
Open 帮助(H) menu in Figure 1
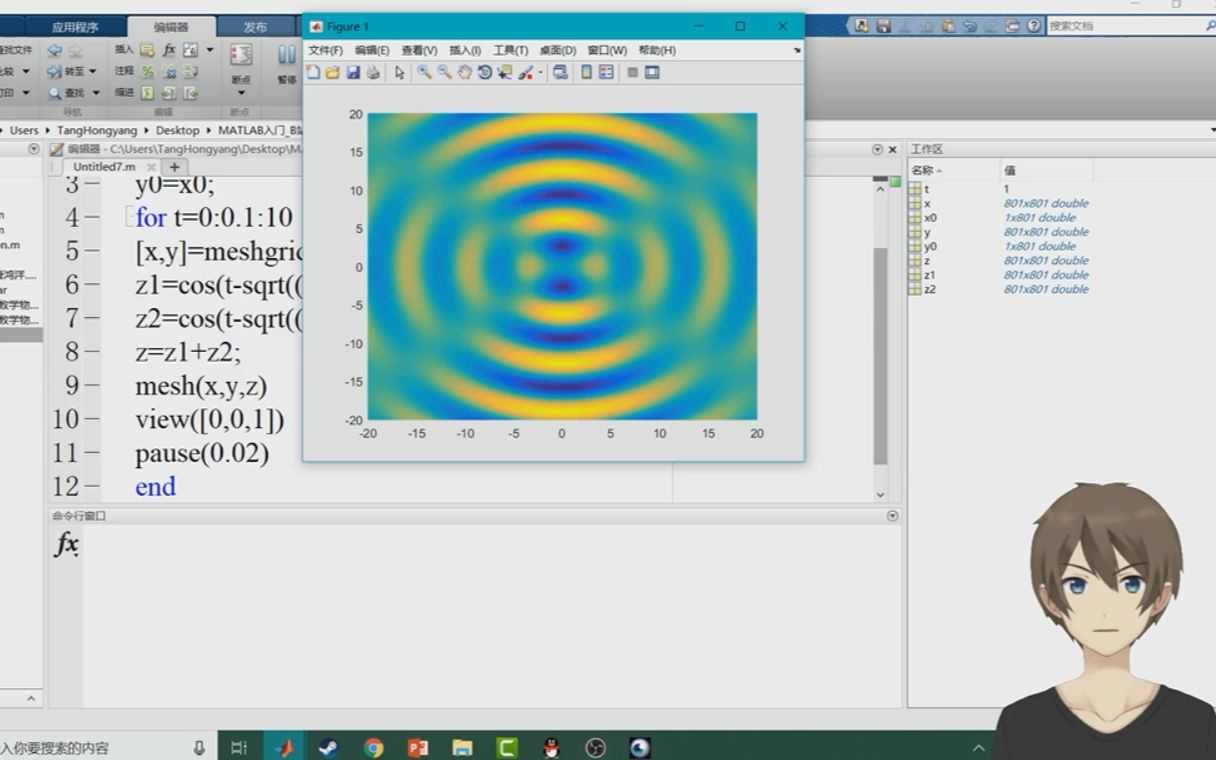(657, 50)
